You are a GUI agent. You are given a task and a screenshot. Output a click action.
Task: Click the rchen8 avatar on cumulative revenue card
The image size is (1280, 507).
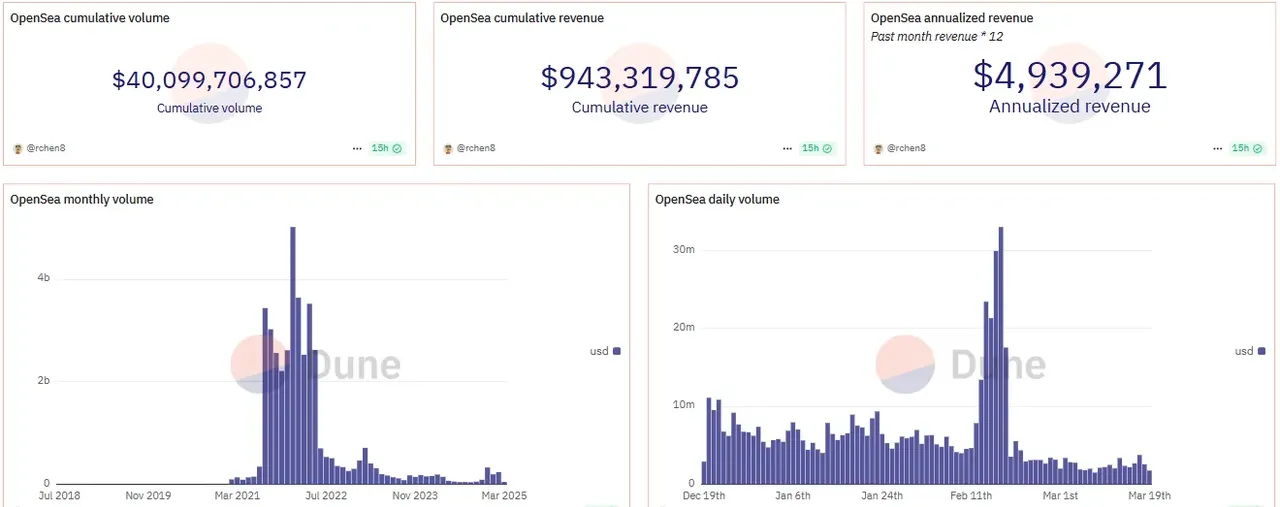[x=448, y=148]
